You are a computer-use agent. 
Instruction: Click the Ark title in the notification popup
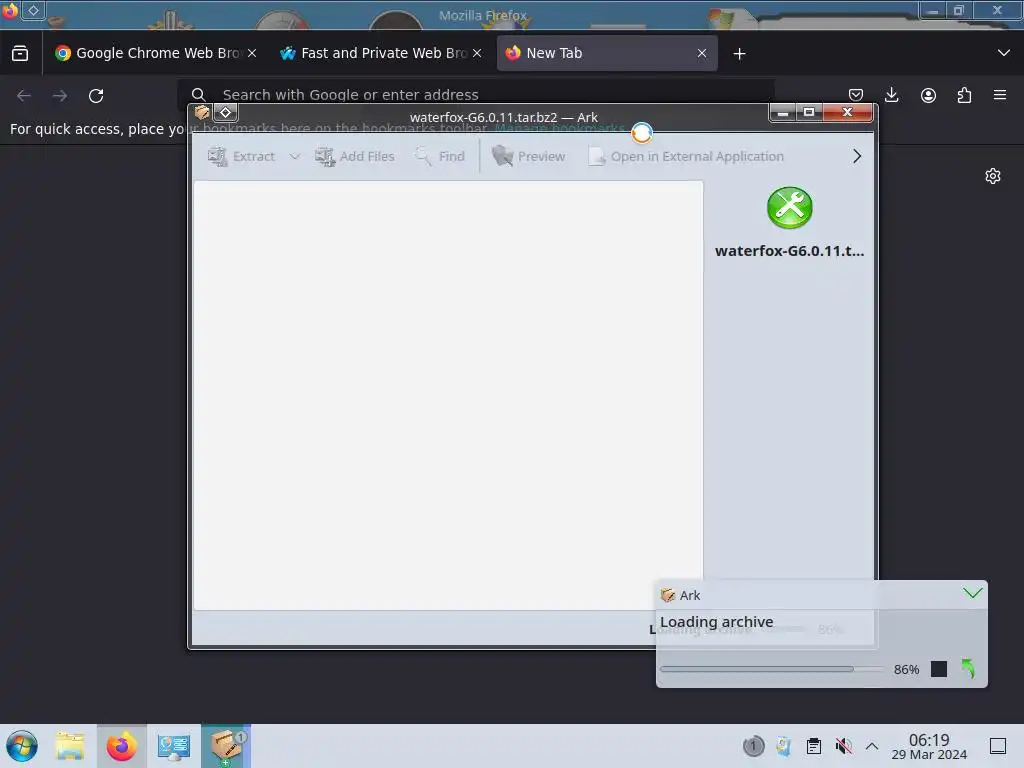pos(690,595)
